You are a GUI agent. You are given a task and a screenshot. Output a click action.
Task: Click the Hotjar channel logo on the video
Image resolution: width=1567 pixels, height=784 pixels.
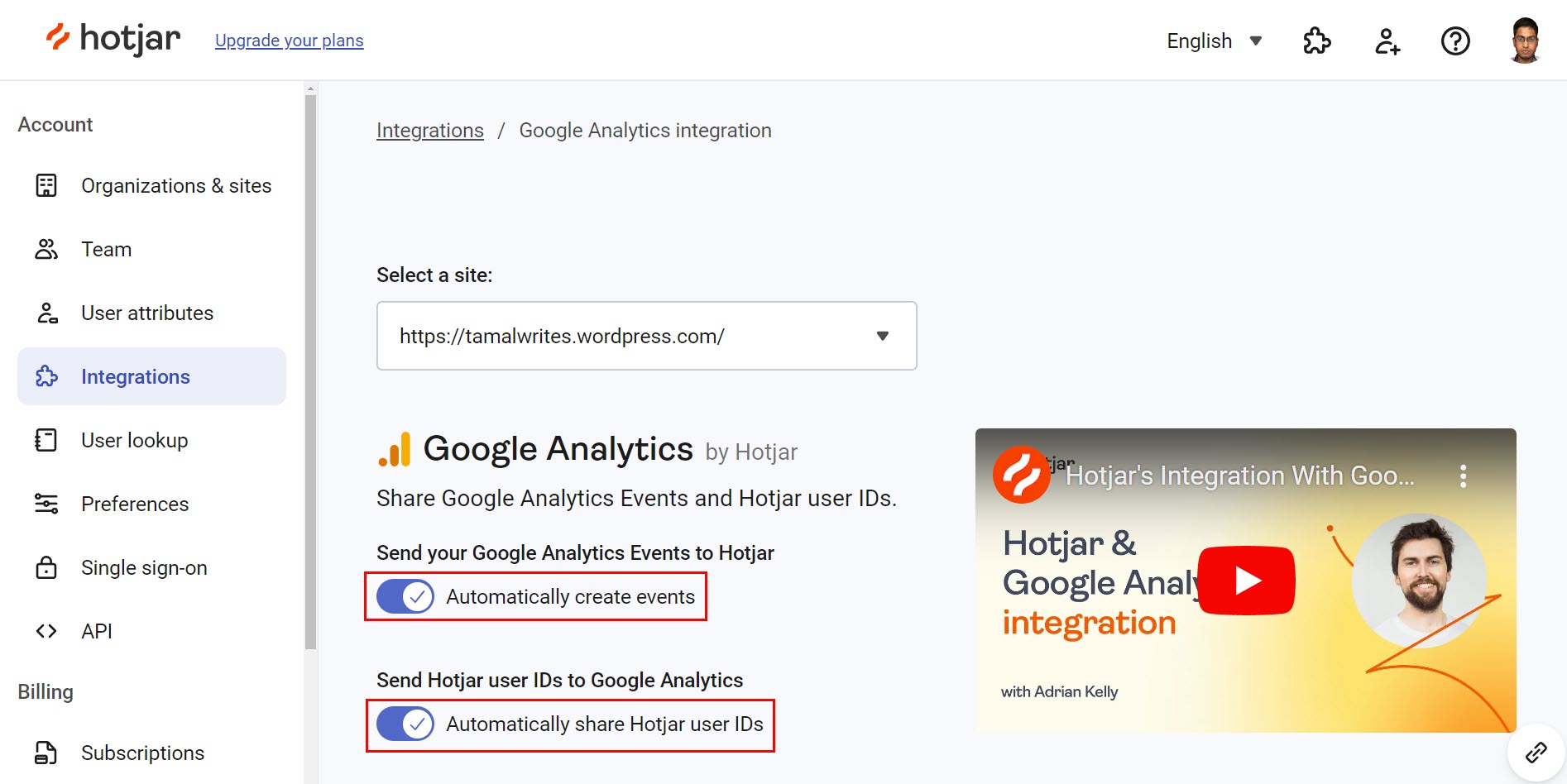[1022, 475]
